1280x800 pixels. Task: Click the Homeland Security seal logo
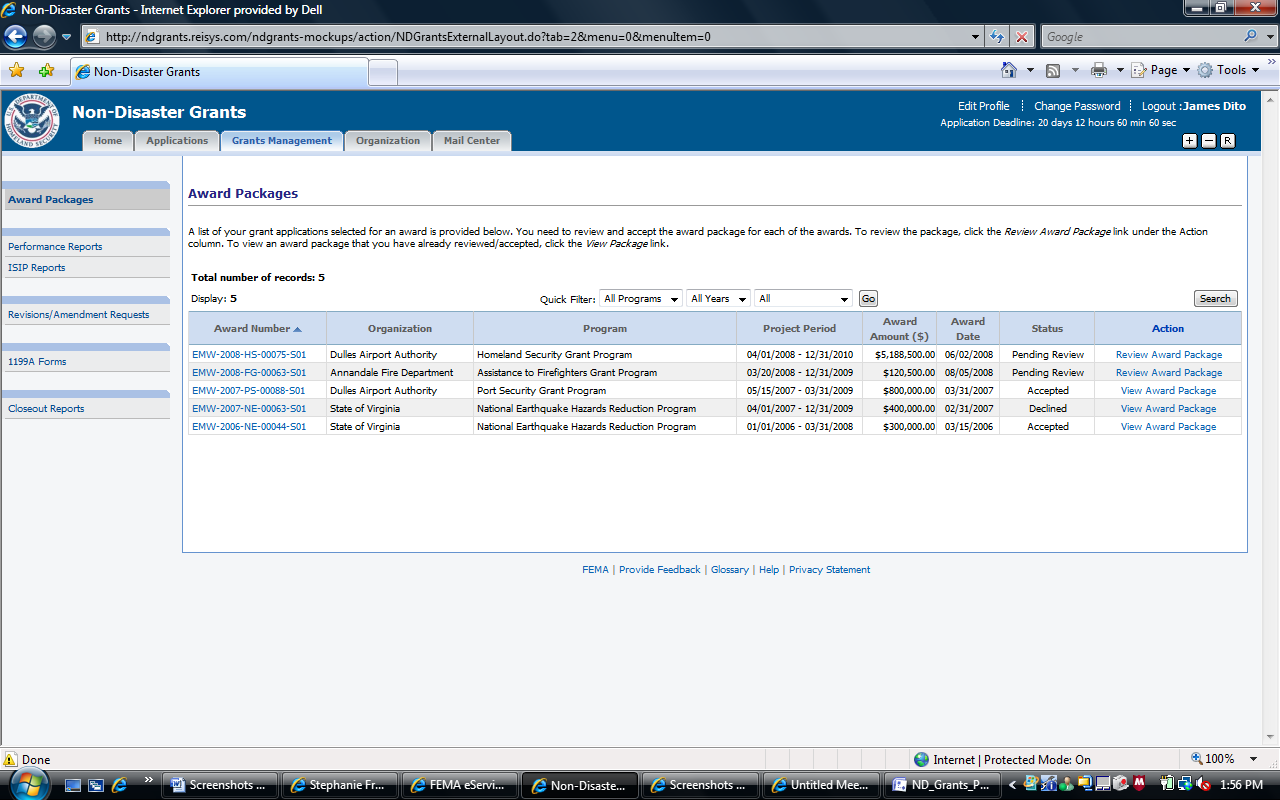point(33,122)
